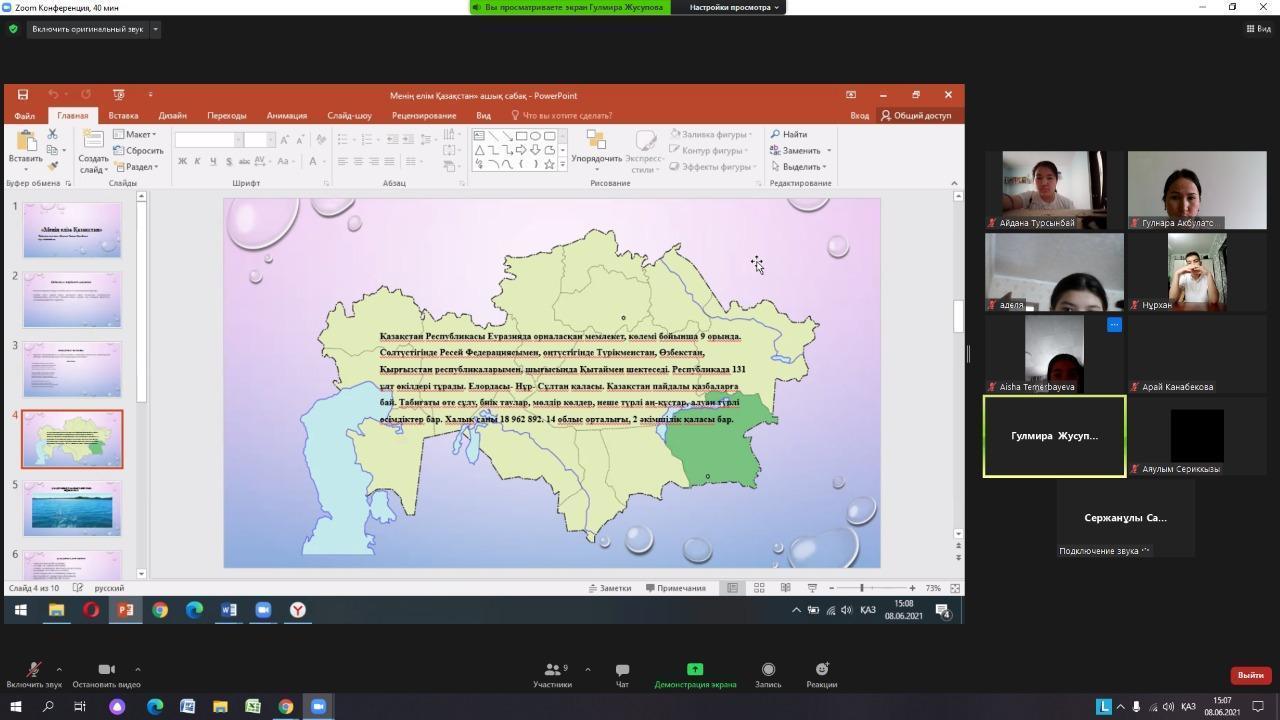The image size is (1280, 720).
Task: Open Zoom from the shared taskbar
Action: 263,610
